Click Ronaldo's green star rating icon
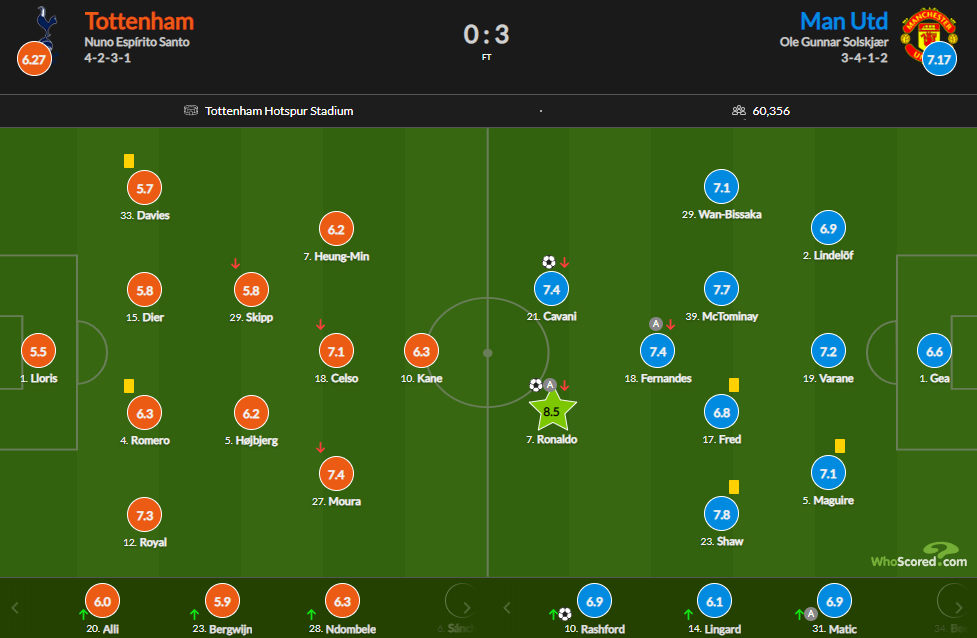977x638 pixels. click(552, 411)
